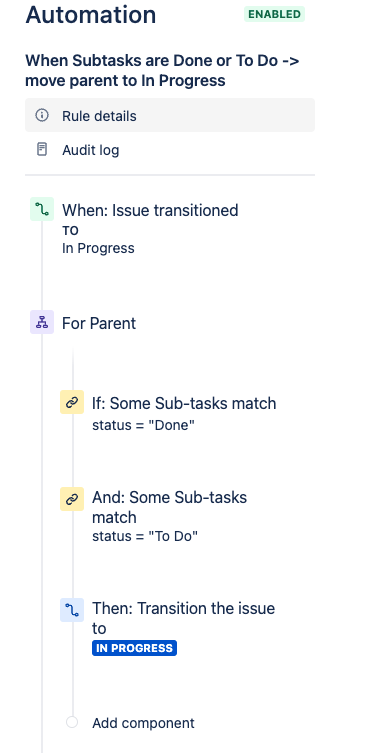This screenshot has width=367, height=753.
Task: Click the purple For Parent branch icon
Action: (x=42, y=322)
